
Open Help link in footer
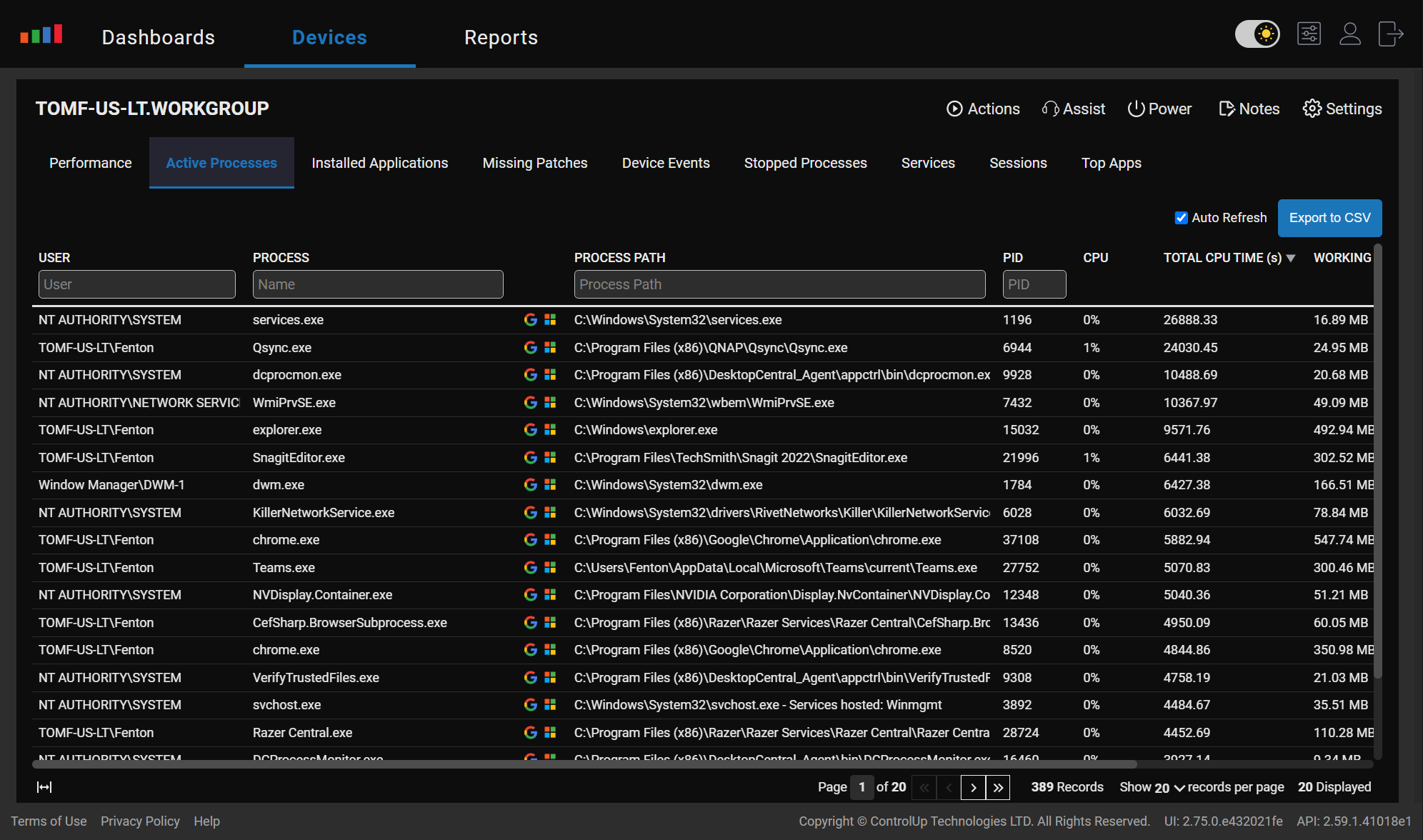click(x=206, y=821)
